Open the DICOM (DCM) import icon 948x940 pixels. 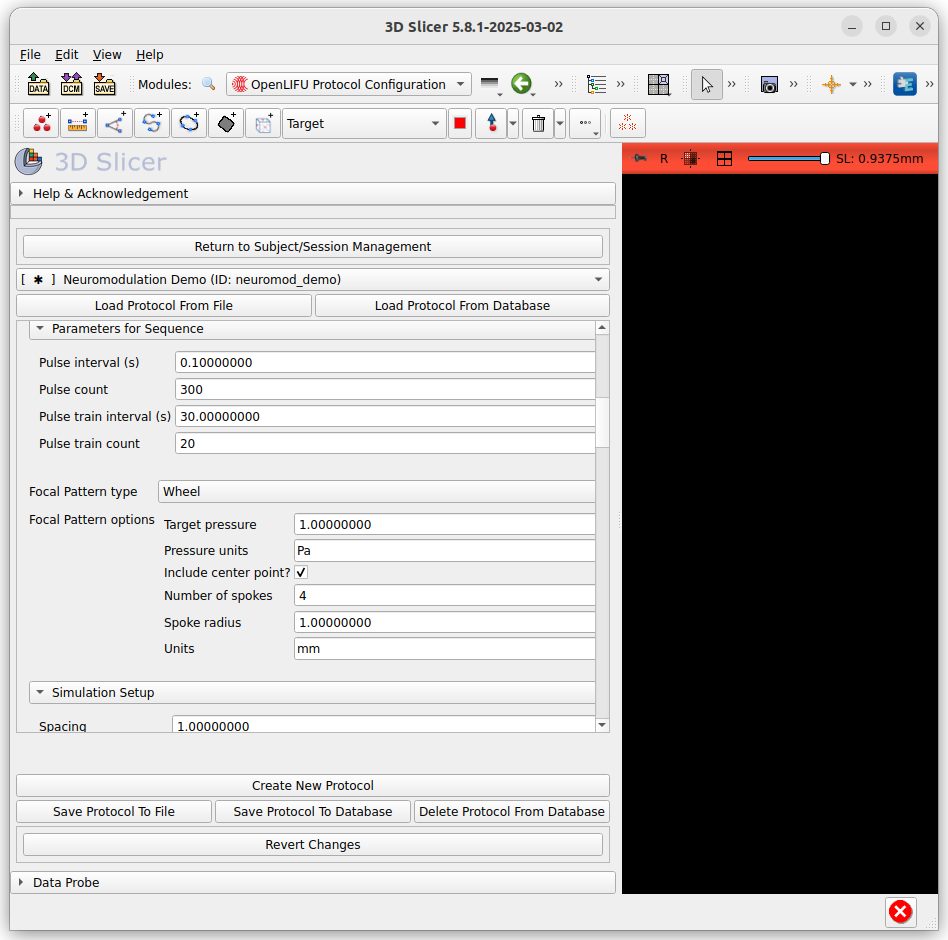[71, 84]
